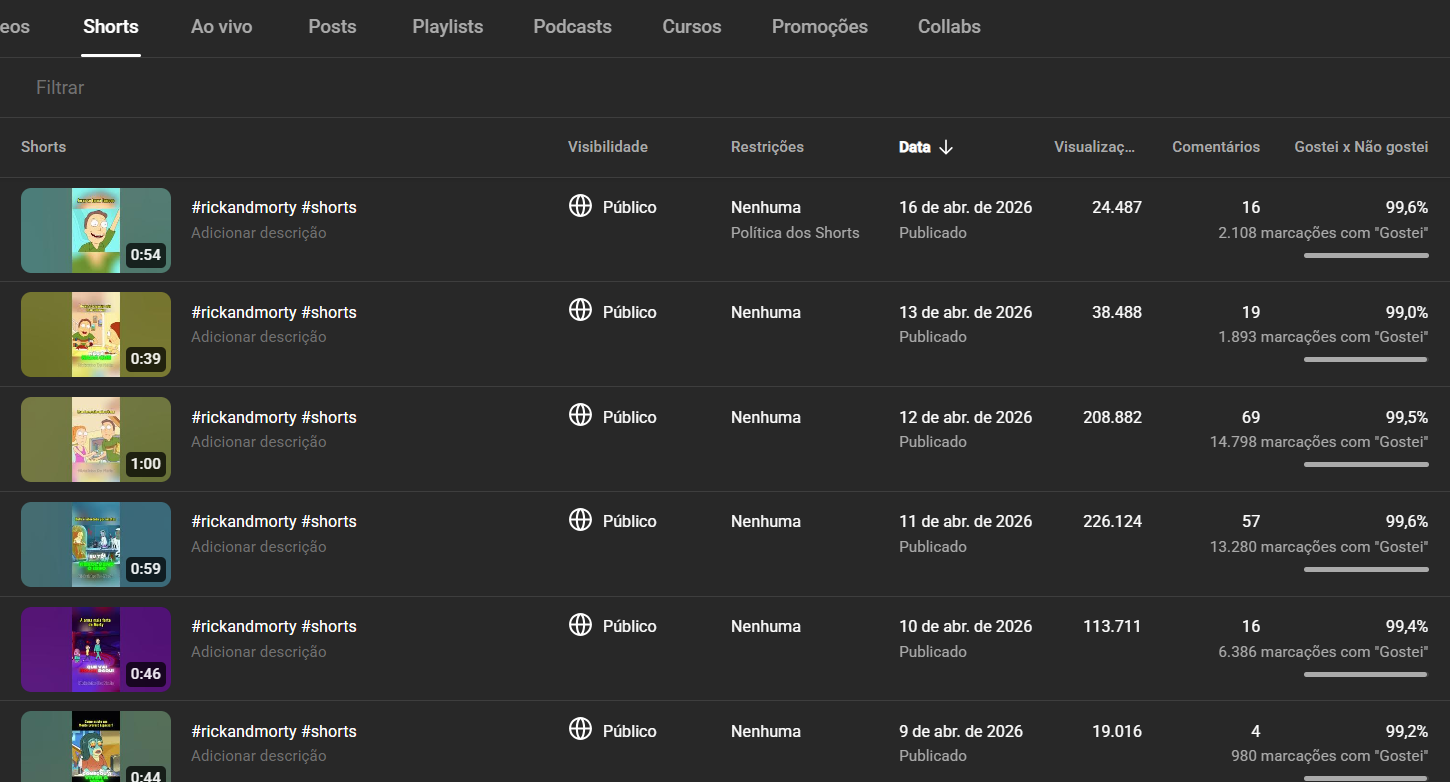Click the globe icon on the 9 de abr. row

(x=580, y=730)
